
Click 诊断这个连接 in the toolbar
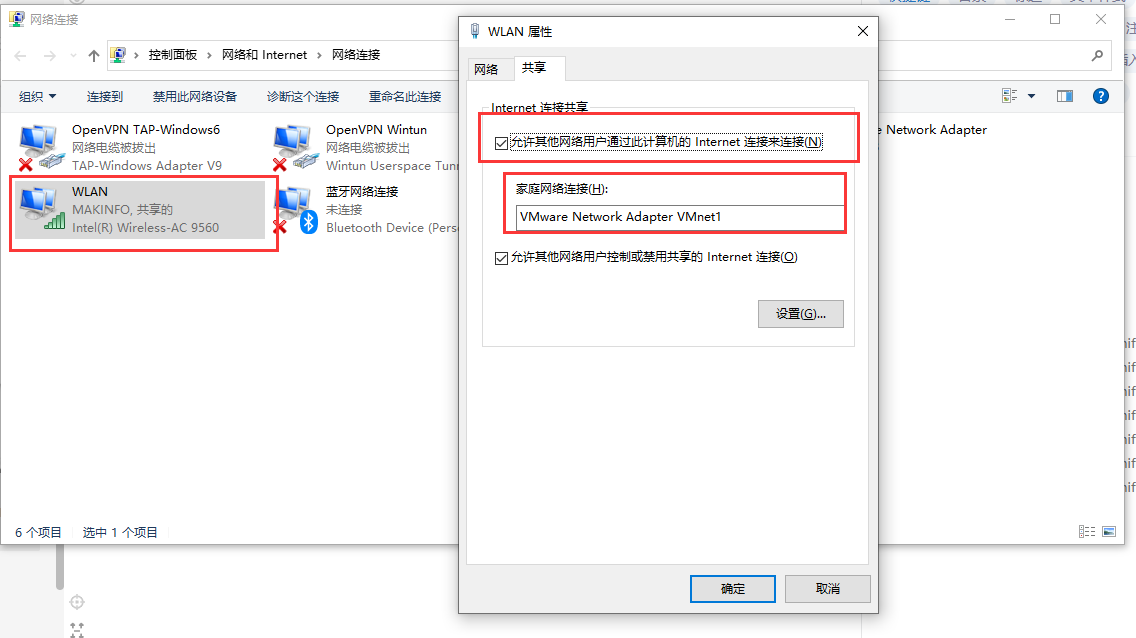coord(303,96)
